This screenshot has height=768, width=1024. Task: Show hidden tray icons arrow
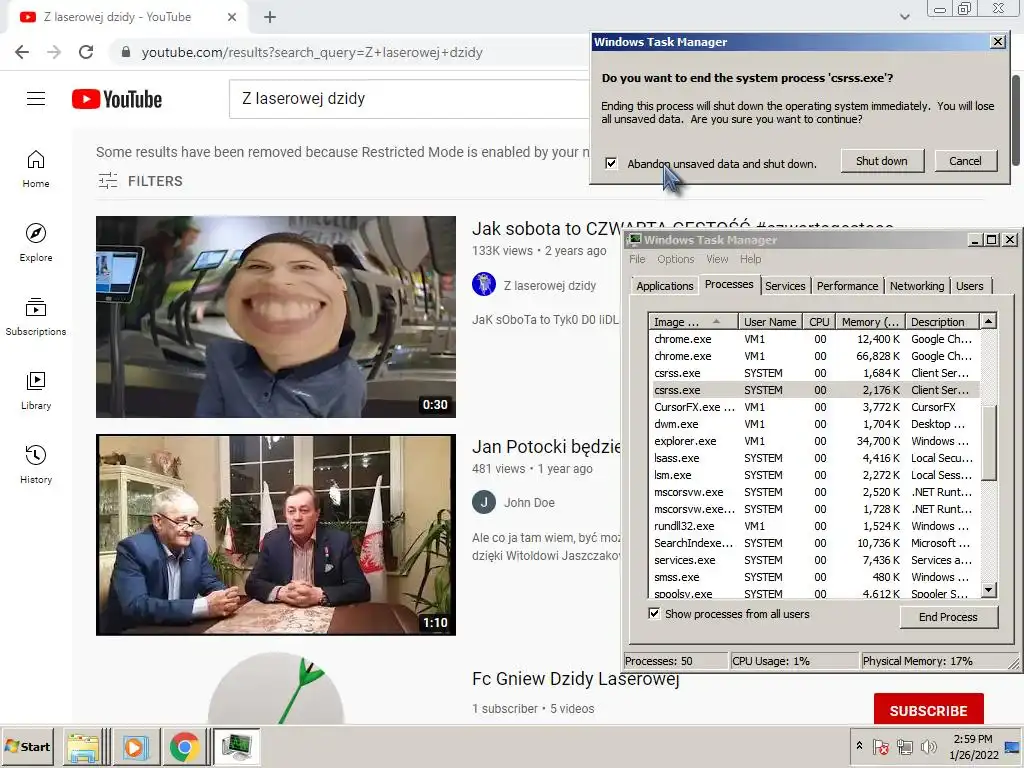point(859,745)
